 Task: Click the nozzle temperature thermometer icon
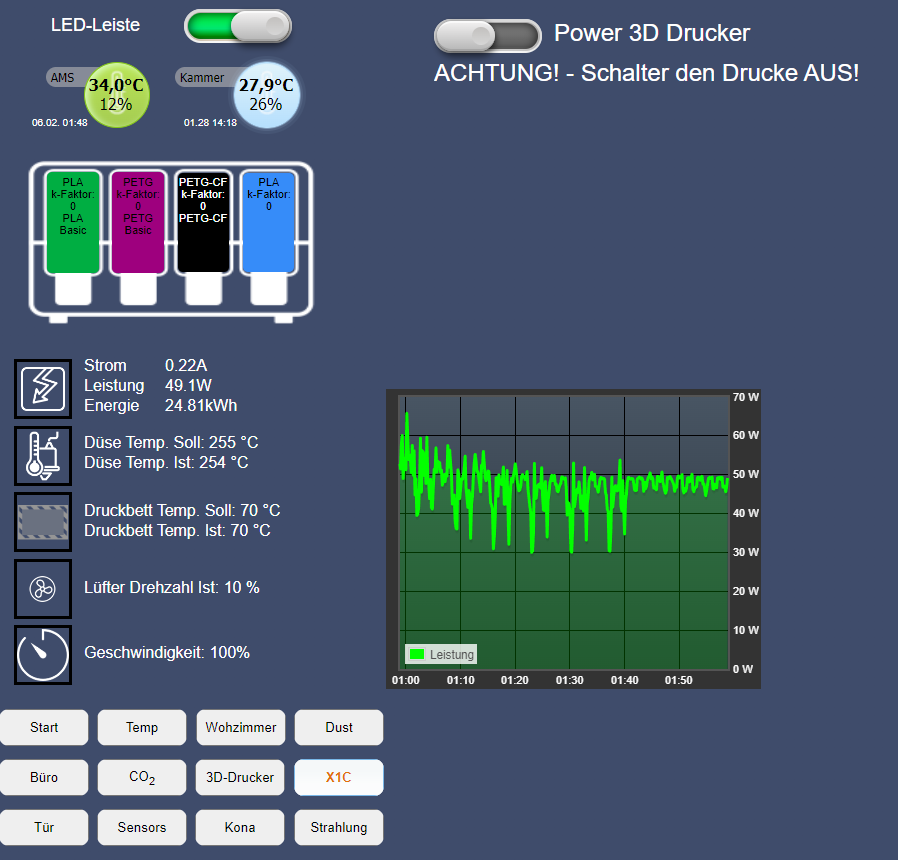tap(43, 456)
